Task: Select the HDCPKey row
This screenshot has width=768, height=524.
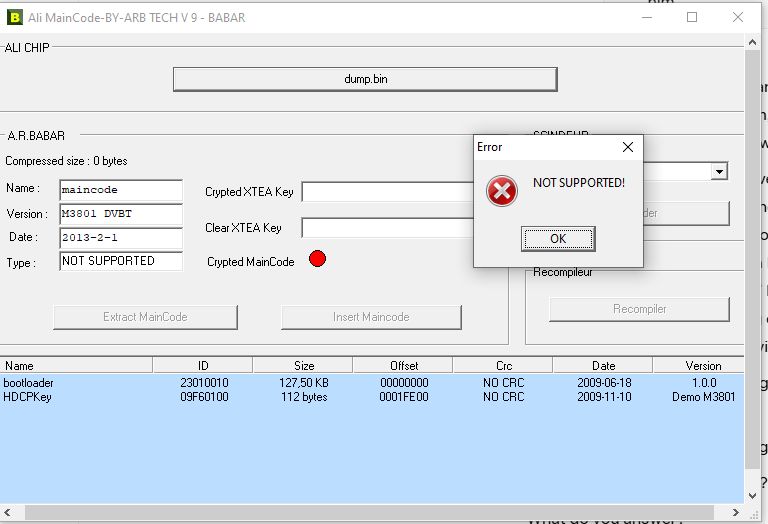Action: tap(372, 397)
